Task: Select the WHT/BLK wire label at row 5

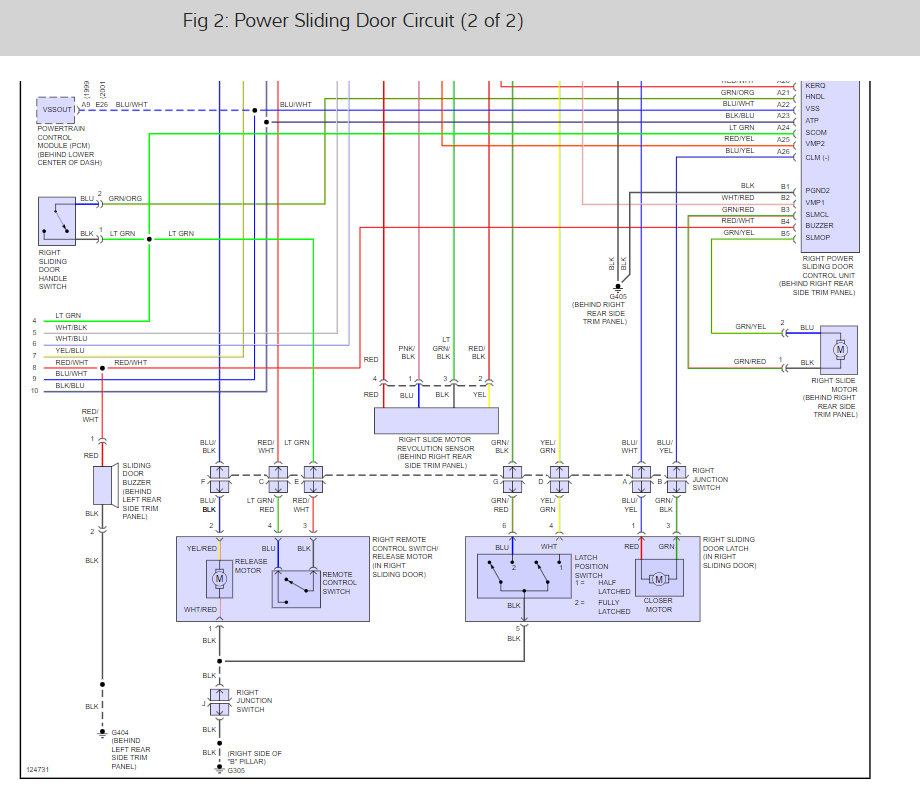Action: click(71, 327)
